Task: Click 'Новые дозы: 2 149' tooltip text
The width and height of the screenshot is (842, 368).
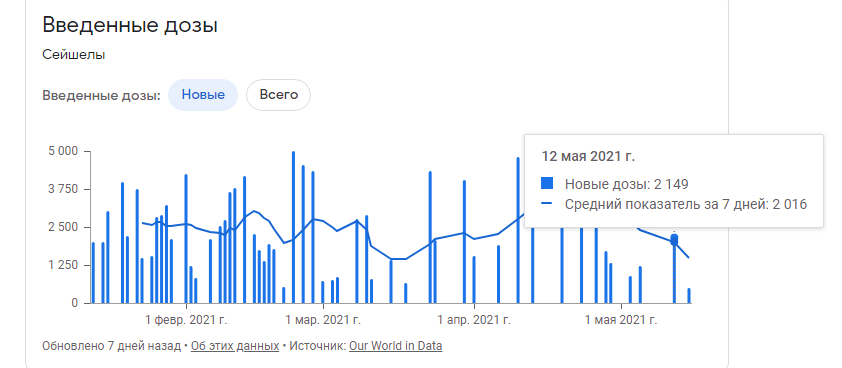Action: pyautogui.click(x=627, y=184)
